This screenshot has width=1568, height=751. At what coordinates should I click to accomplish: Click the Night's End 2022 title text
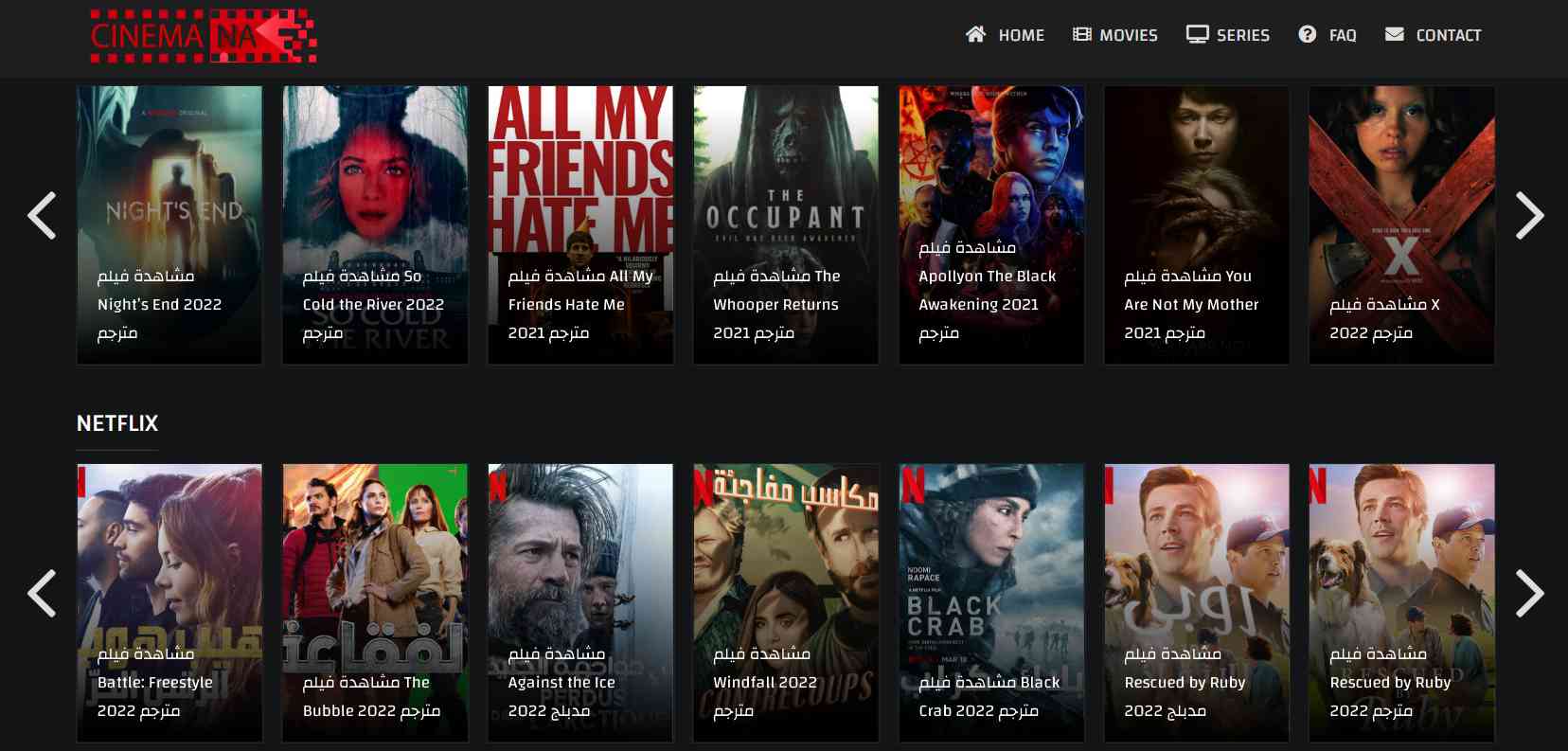point(159,305)
